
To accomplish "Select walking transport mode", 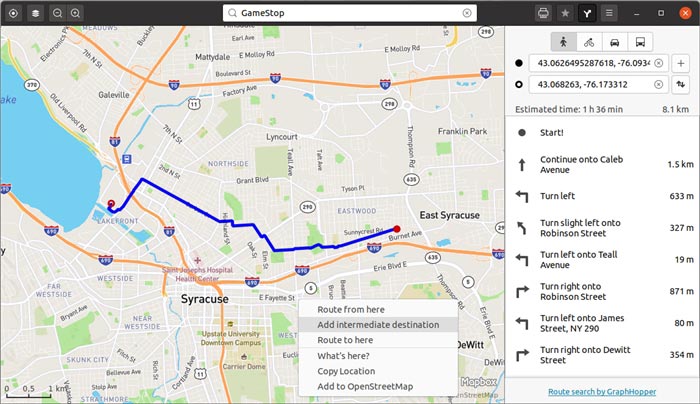I will 563,42.
